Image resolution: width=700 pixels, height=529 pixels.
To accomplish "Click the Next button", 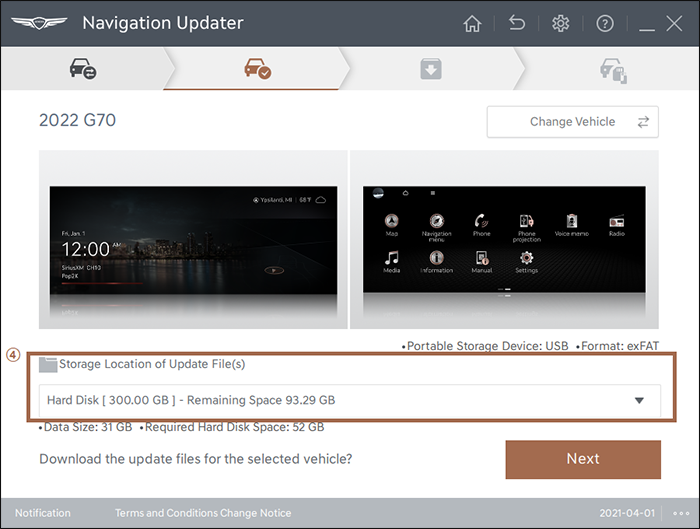I will [583, 459].
